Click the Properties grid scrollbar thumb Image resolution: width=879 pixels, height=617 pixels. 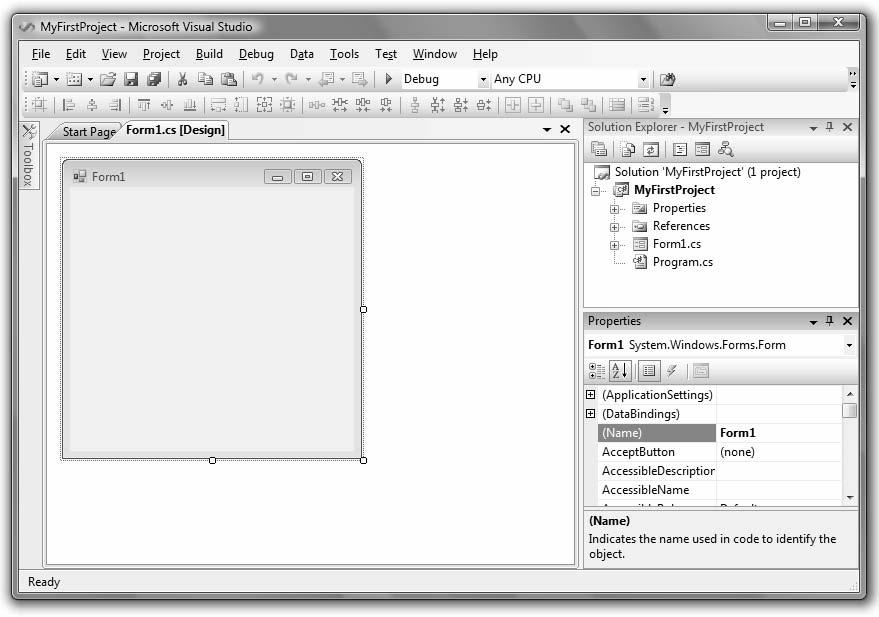point(850,411)
